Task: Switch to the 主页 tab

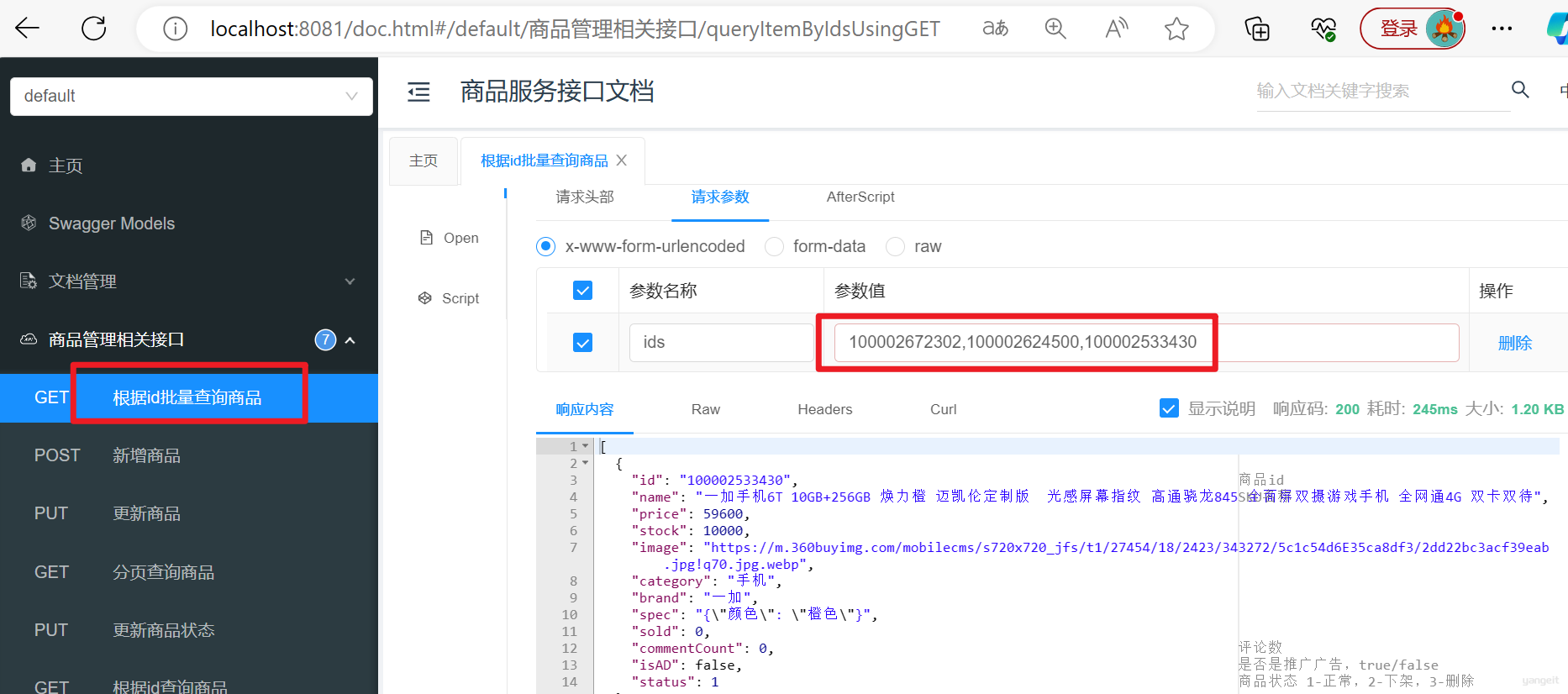Action: (424, 160)
